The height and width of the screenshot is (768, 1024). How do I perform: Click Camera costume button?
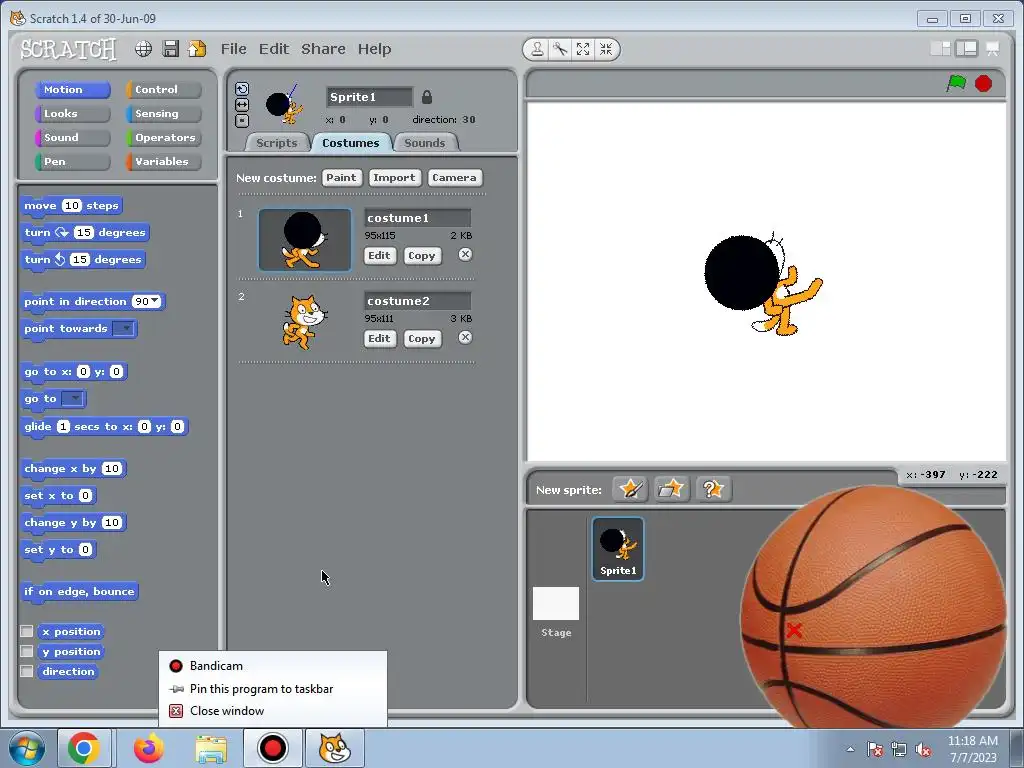coord(454,178)
